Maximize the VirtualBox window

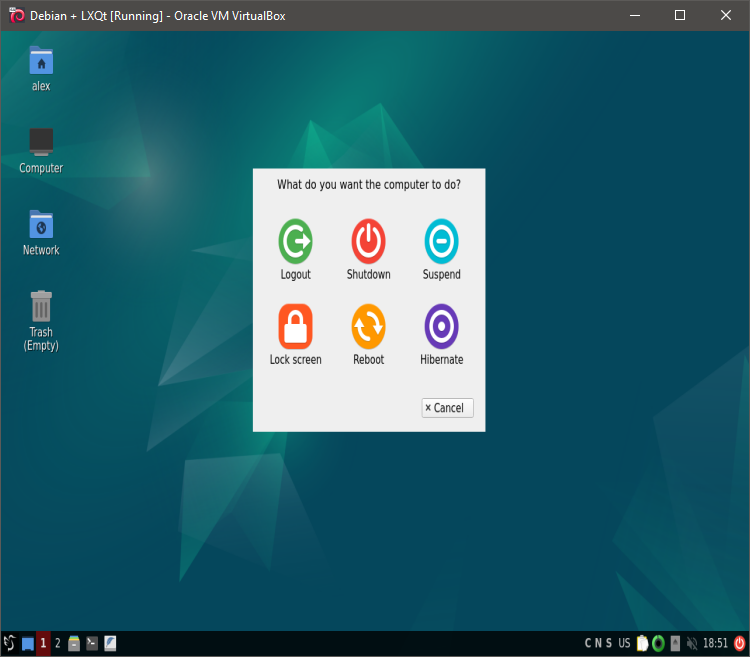tap(680, 15)
